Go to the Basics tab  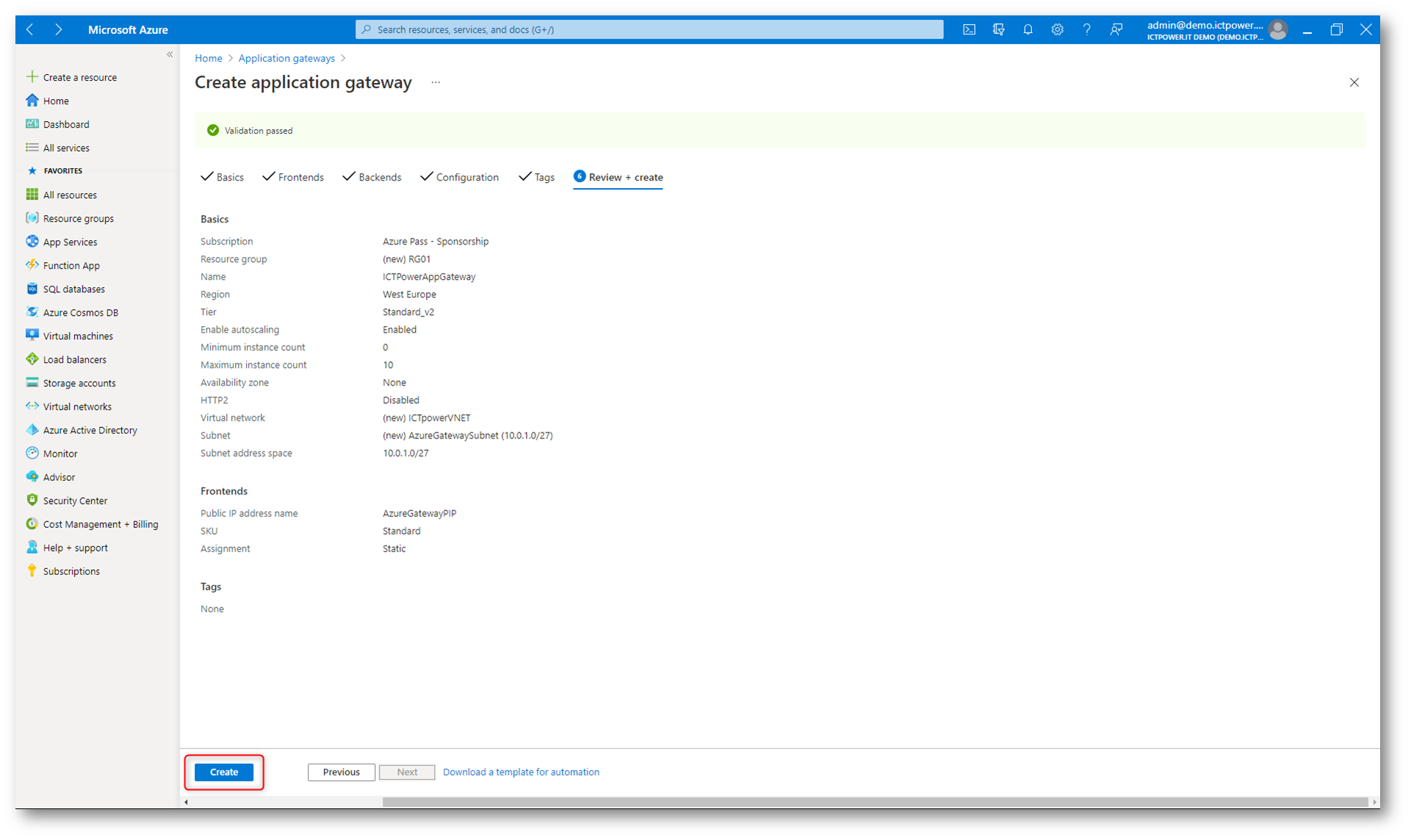coord(223,177)
